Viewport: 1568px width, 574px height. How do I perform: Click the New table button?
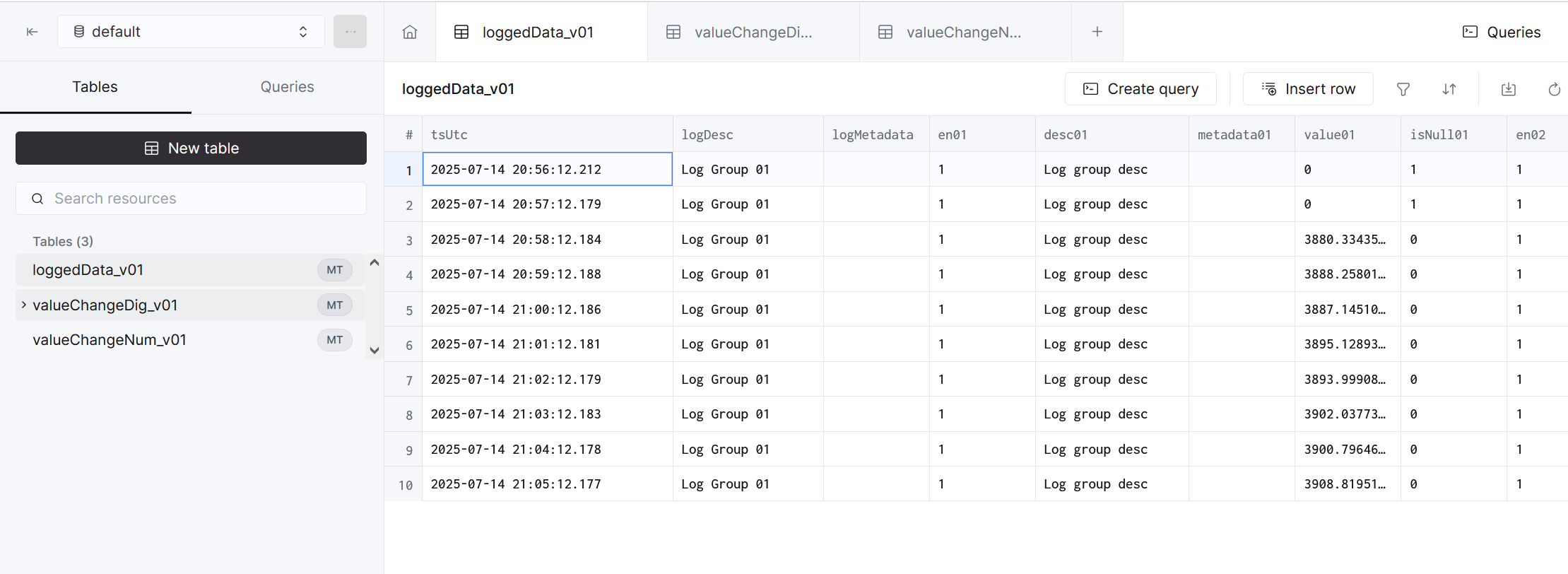[x=191, y=148]
